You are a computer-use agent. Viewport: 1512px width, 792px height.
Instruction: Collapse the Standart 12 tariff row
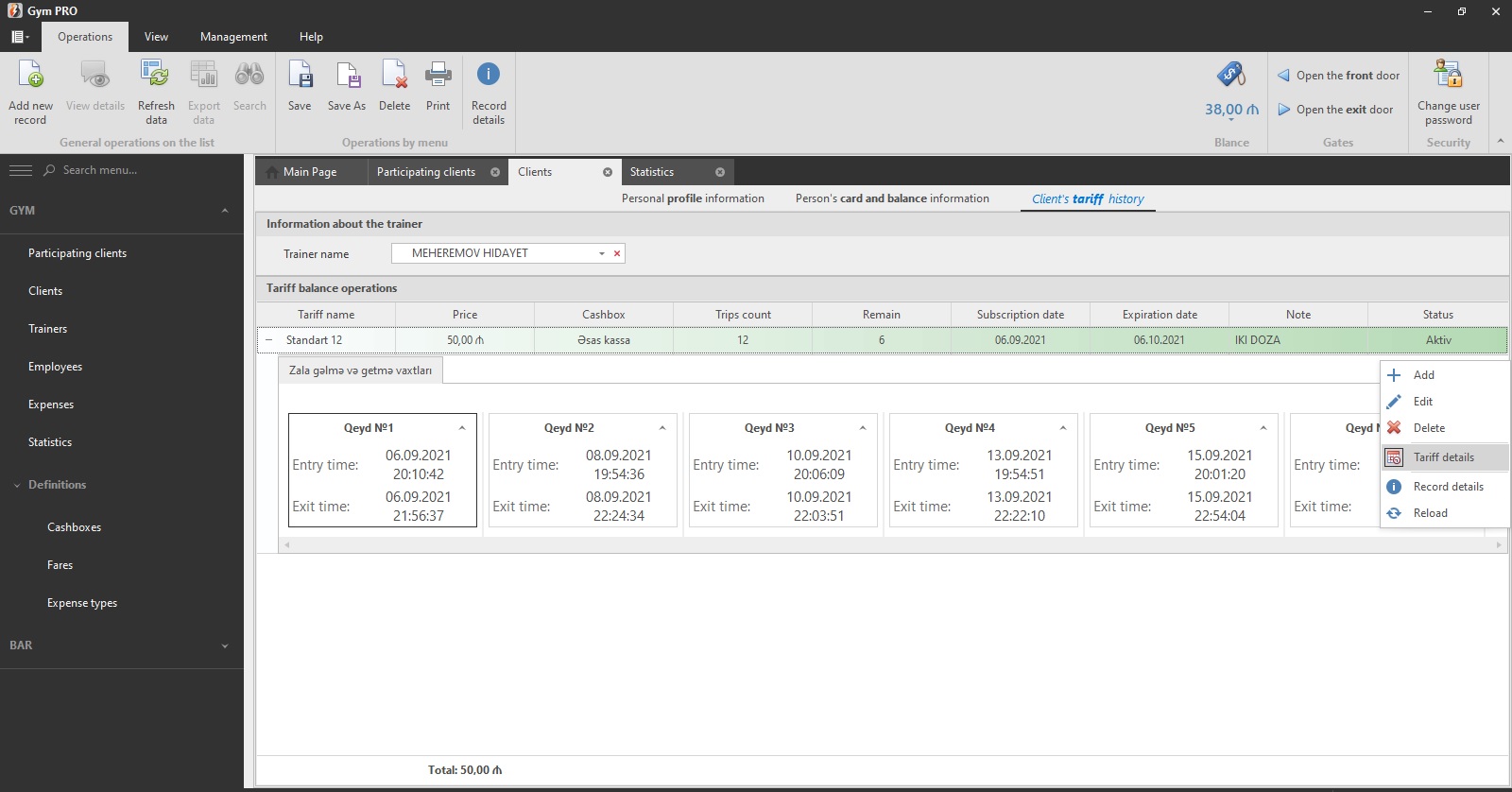(269, 340)
